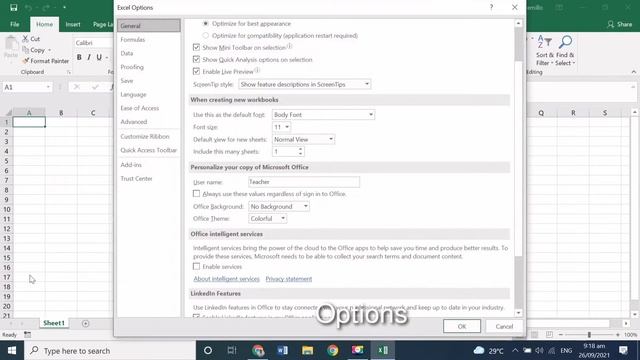Viewport: 640px width, 360px height.
Task: Add a new sheet with plus icon
Action: click(x=85, y=323)
